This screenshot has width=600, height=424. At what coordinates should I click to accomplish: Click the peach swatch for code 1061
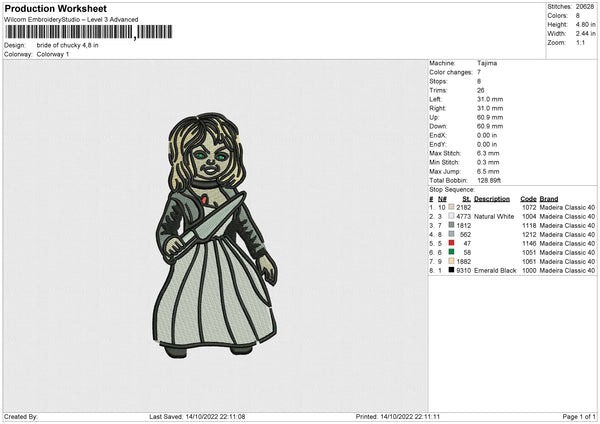[451, 261]
